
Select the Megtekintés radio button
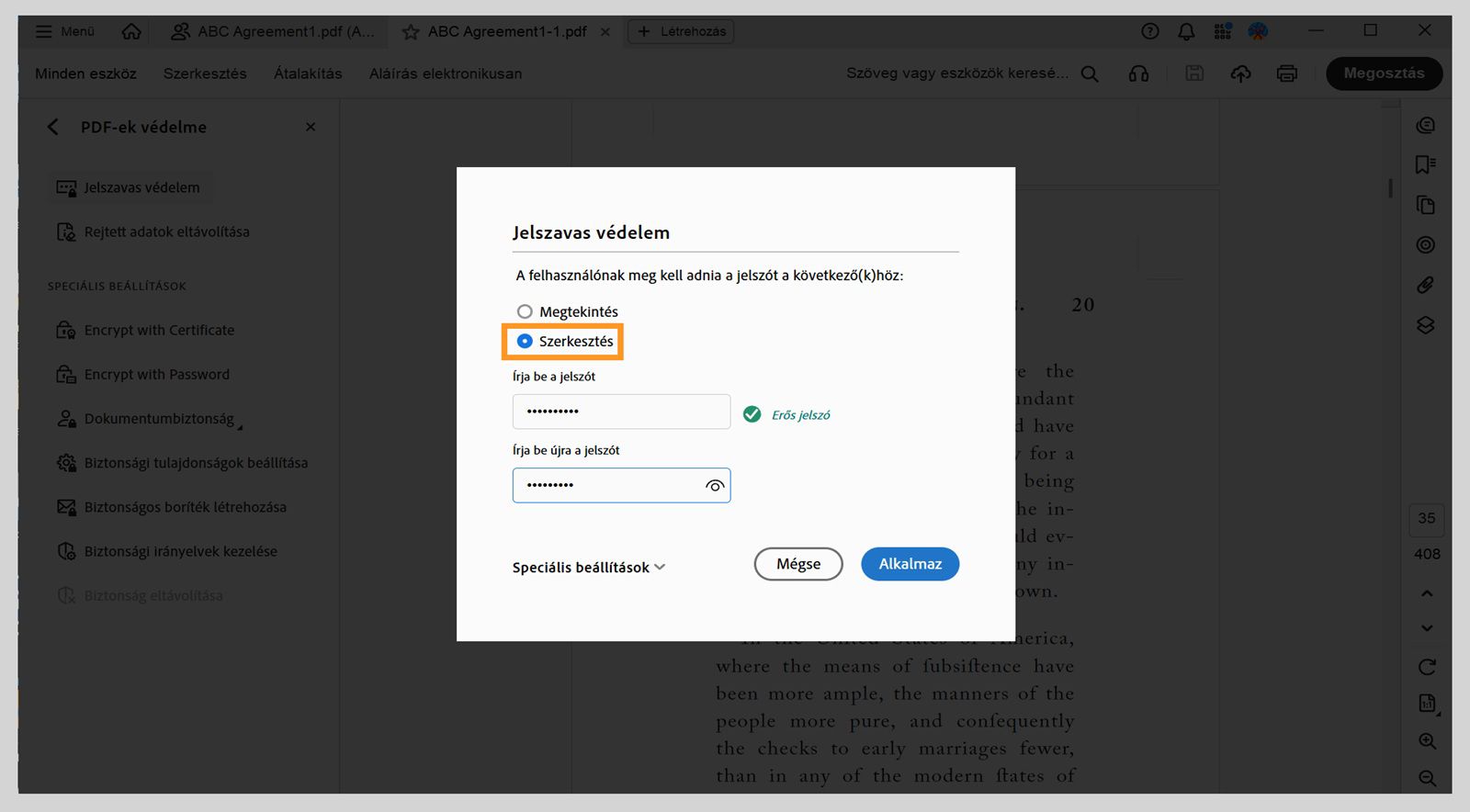(x=525, y=311)
